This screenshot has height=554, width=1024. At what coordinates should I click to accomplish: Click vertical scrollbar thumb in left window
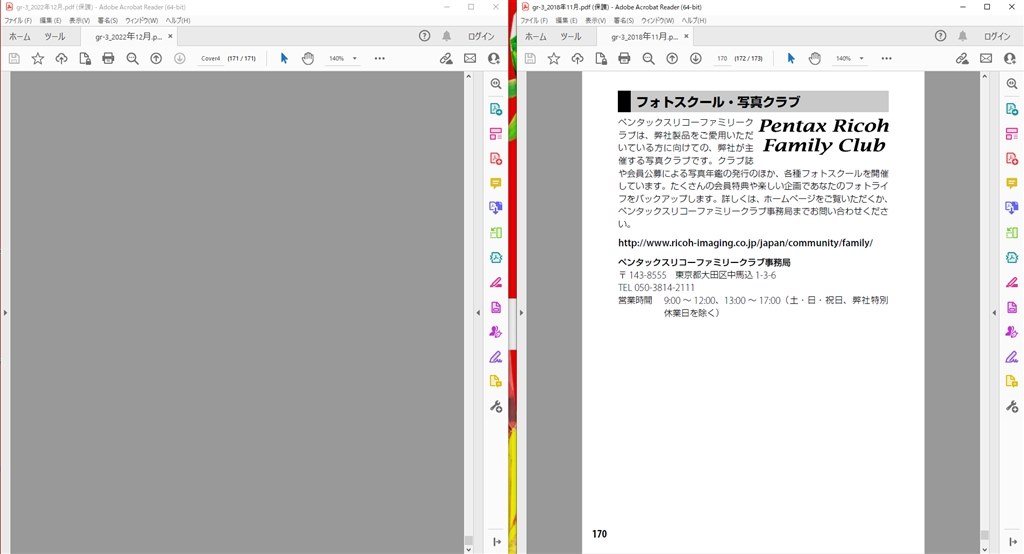468,540
